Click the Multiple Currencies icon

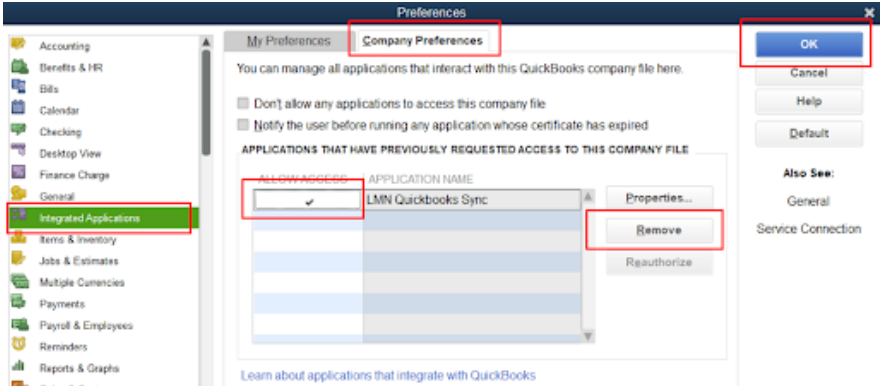coord(20,281)
